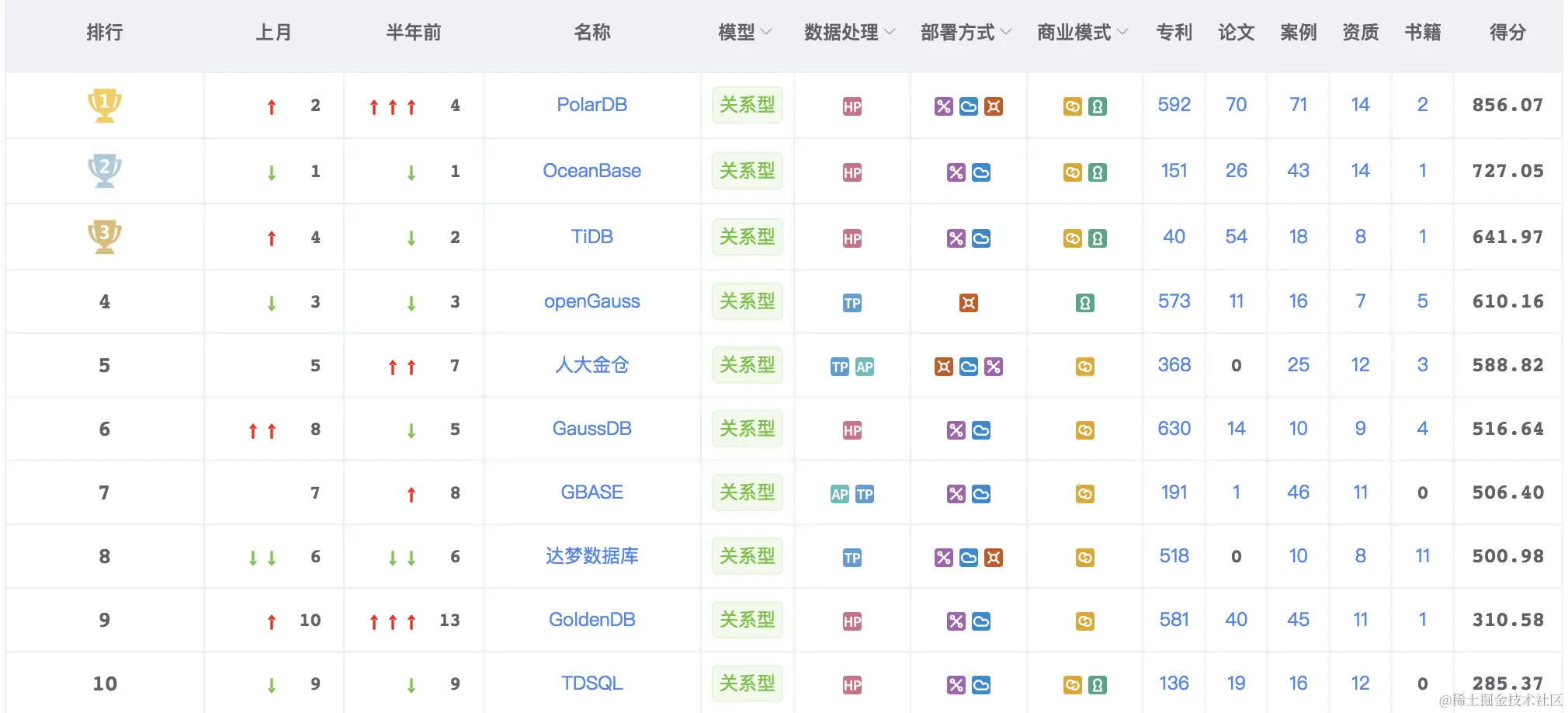Click the green business-model icon in the TDSQL row
The height and width of the screenshot is (713, 1568).
point(1098,685)
